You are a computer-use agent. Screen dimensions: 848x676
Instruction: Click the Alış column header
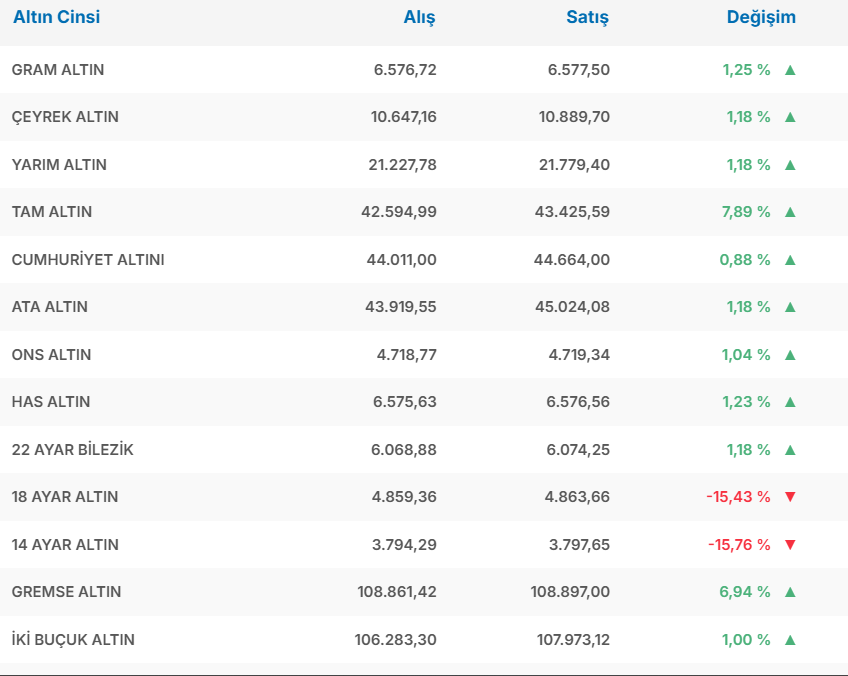419,17
